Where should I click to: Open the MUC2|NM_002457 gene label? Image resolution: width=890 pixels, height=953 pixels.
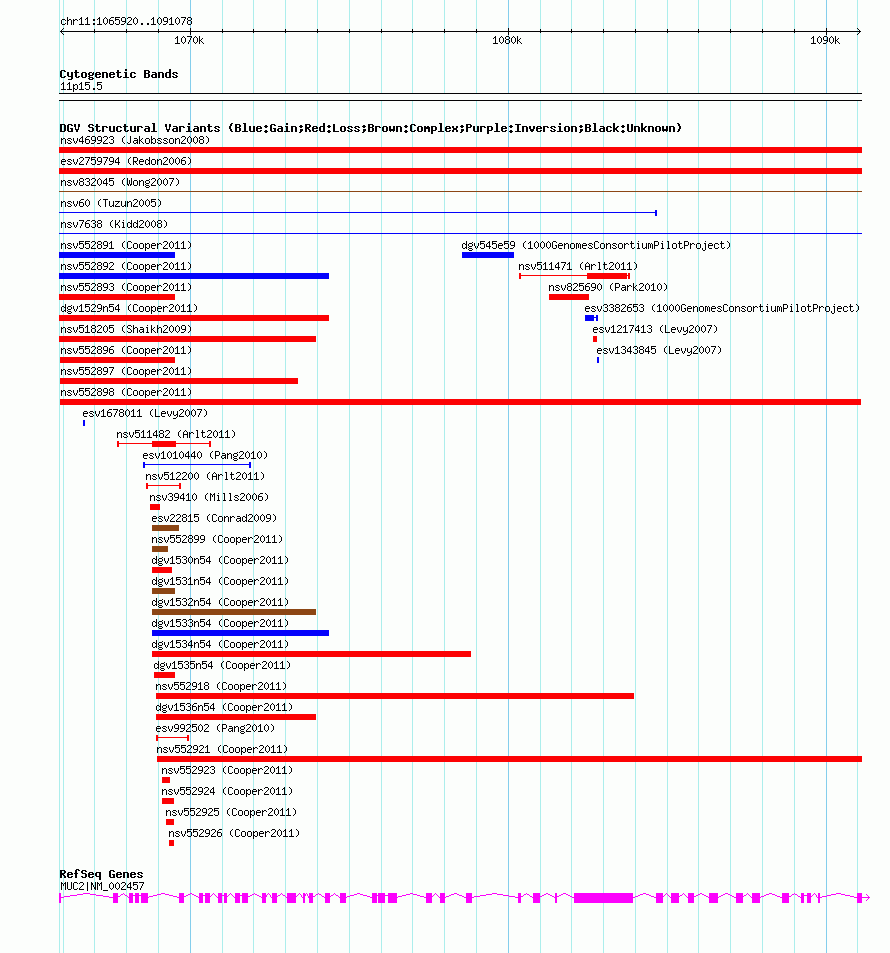click(x=102, y=886)
